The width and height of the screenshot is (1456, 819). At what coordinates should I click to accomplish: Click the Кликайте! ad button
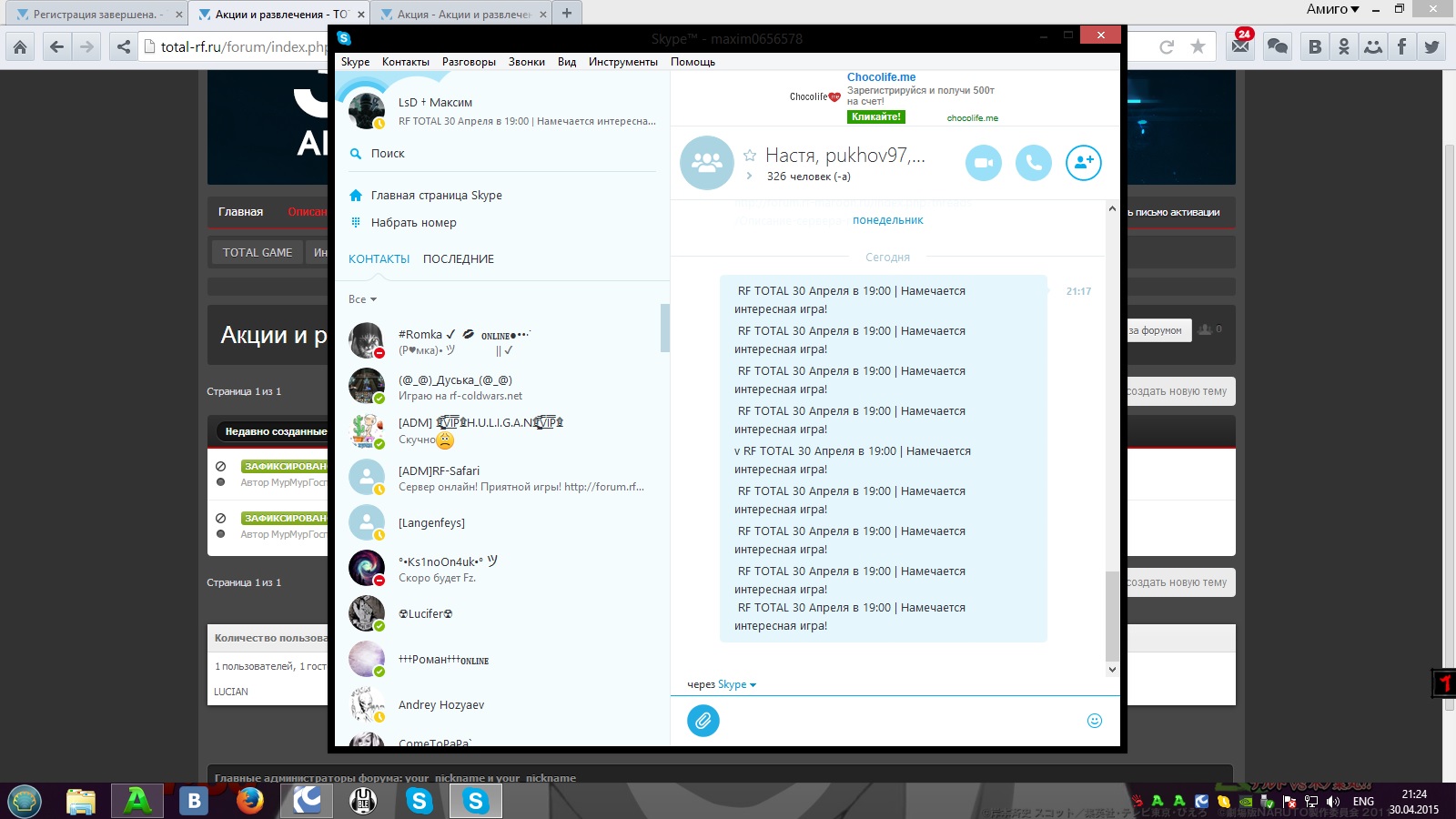click(x=875, y=116)
